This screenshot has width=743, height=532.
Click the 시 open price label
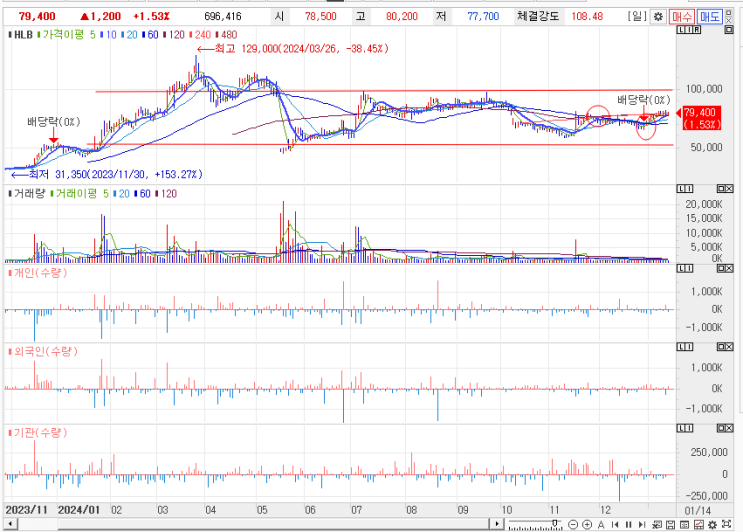click(x=280, y=17)
